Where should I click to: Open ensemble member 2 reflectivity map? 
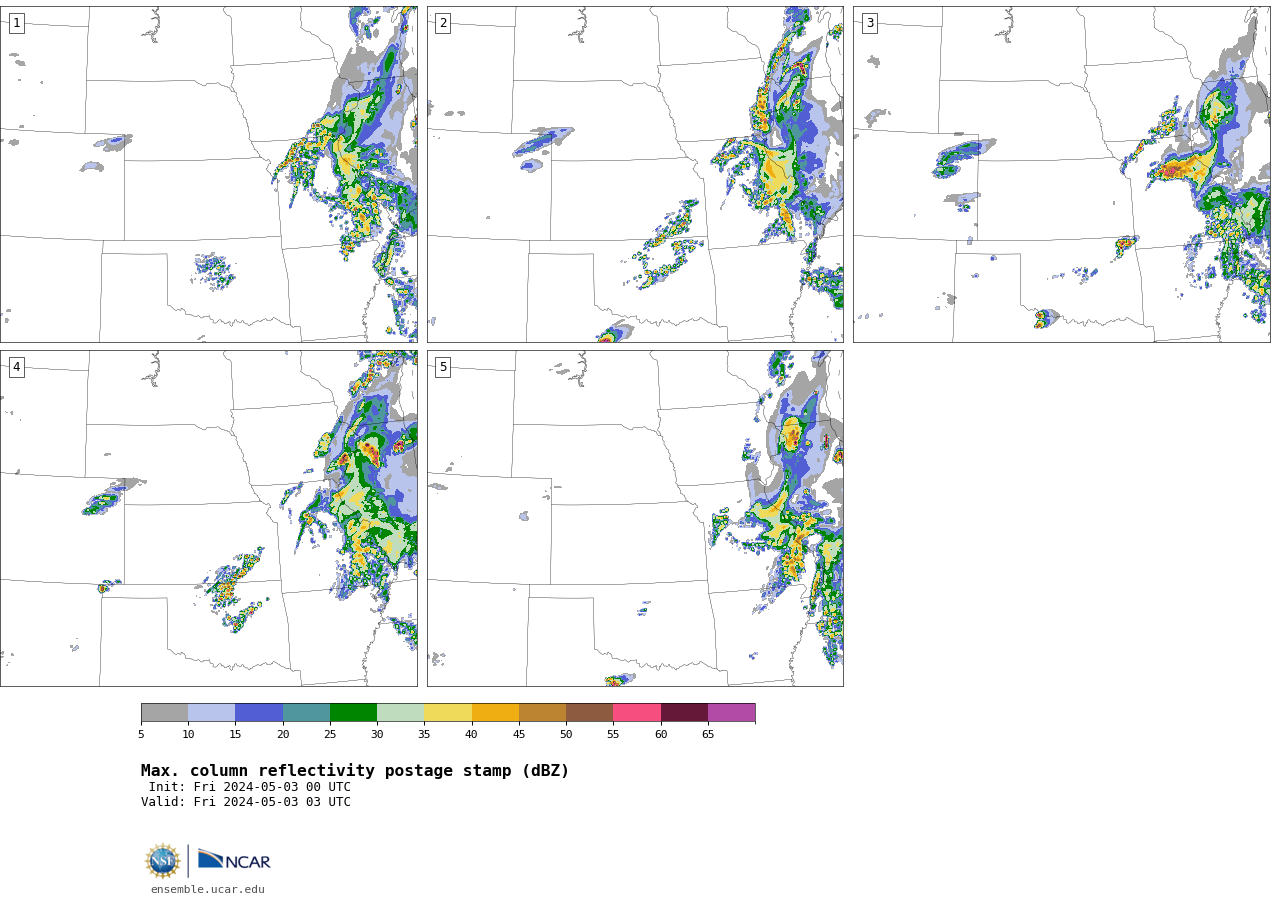[635, 174]
